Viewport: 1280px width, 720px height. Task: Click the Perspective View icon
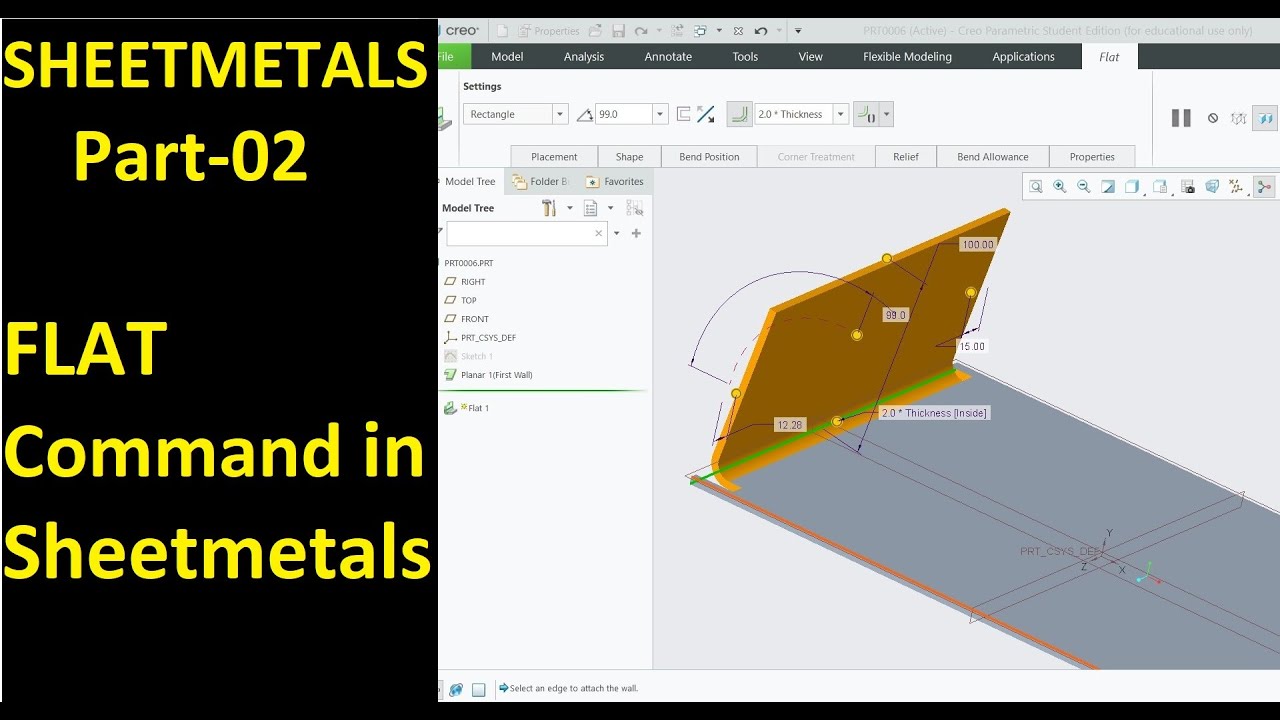tap(1212, 186)
